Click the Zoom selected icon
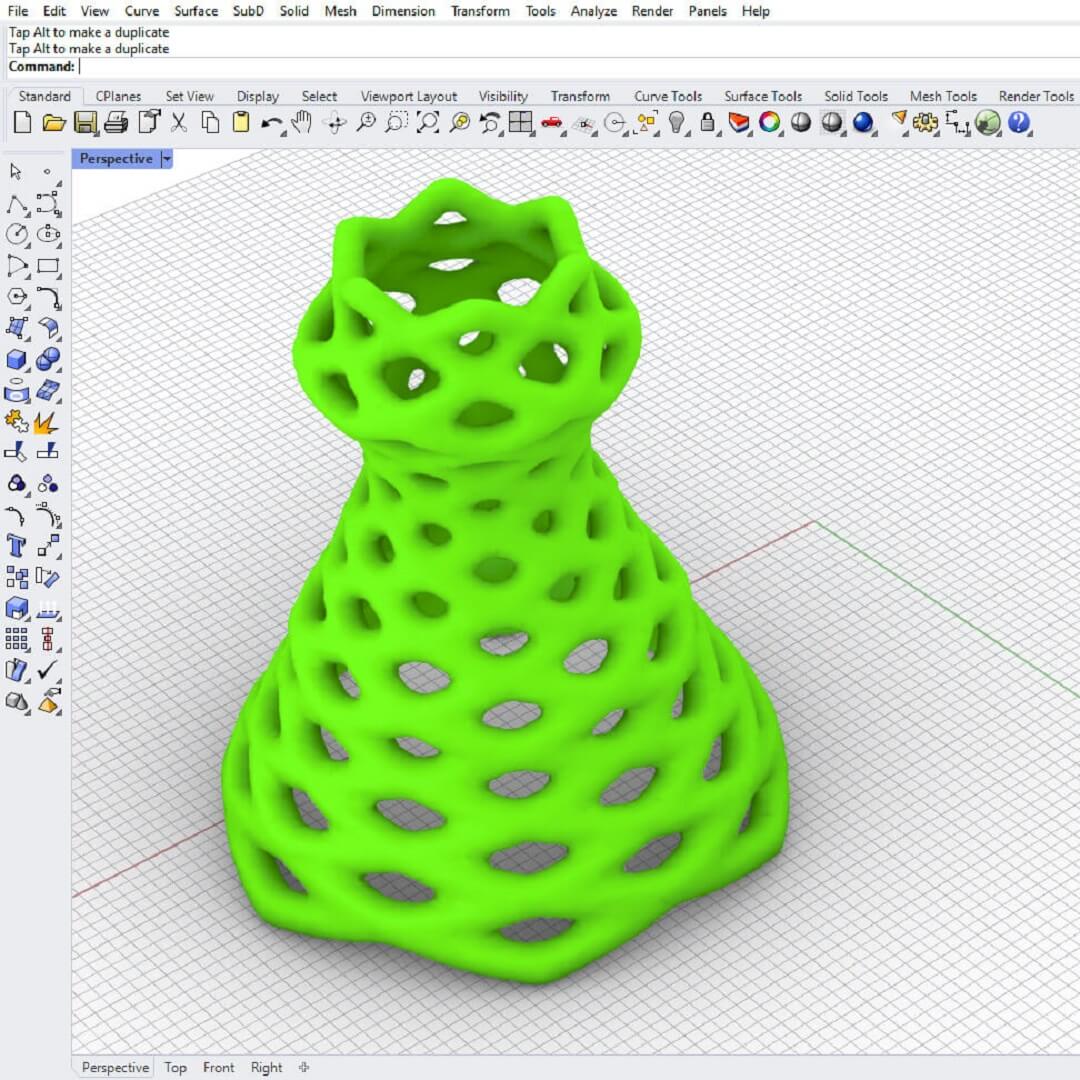The height and width of the screenshot is (1080, 1080). pos(459,123)
